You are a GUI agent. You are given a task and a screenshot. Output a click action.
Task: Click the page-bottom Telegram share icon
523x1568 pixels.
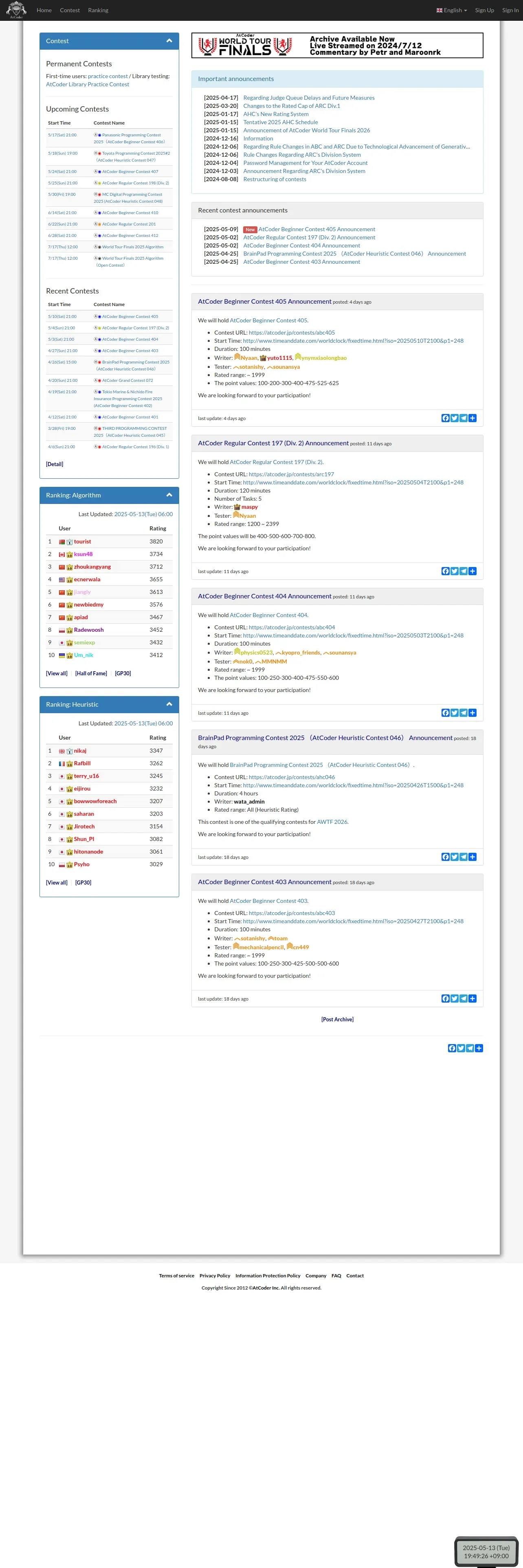click(470, 1048)
